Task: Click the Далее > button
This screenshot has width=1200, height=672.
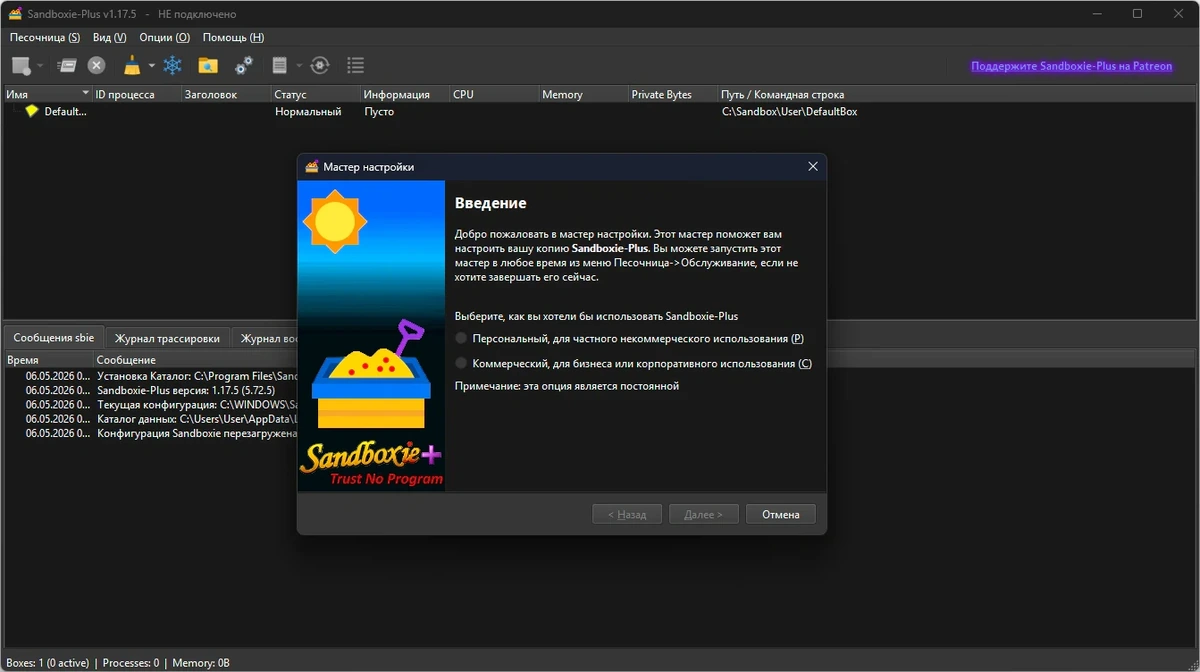Action: point(703,514)
